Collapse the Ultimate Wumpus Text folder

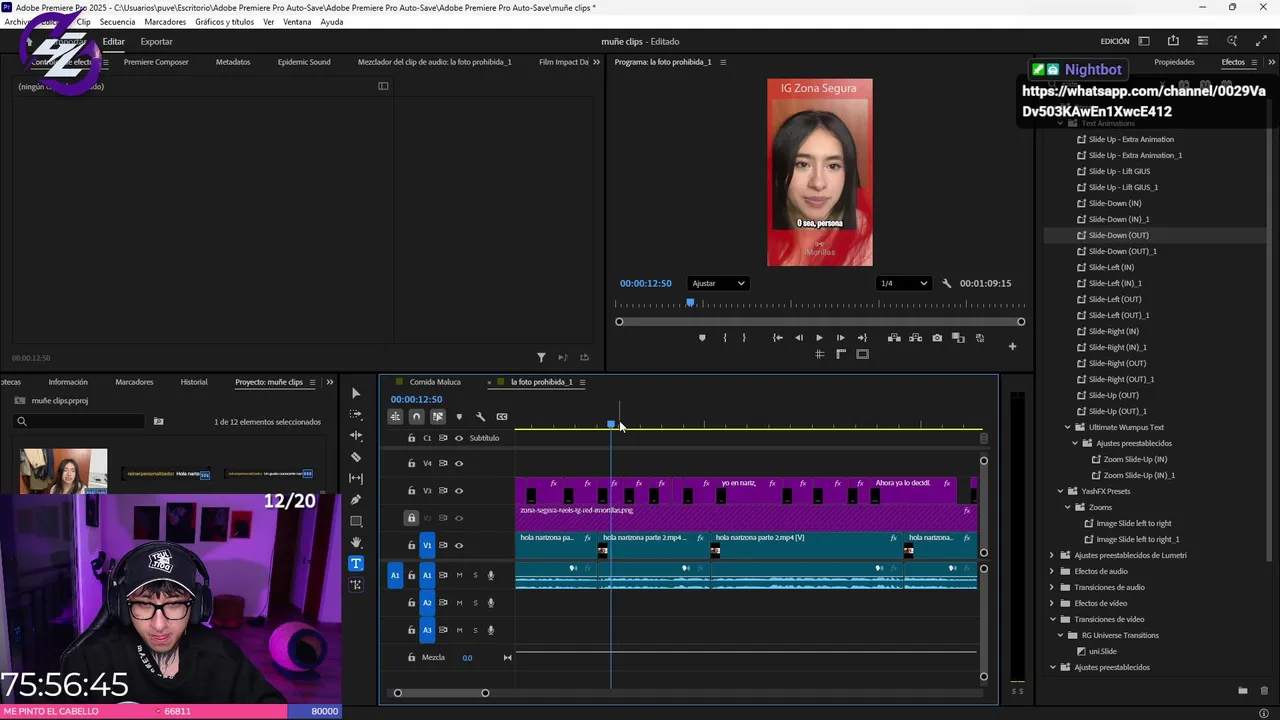[x=1068, y=428]
